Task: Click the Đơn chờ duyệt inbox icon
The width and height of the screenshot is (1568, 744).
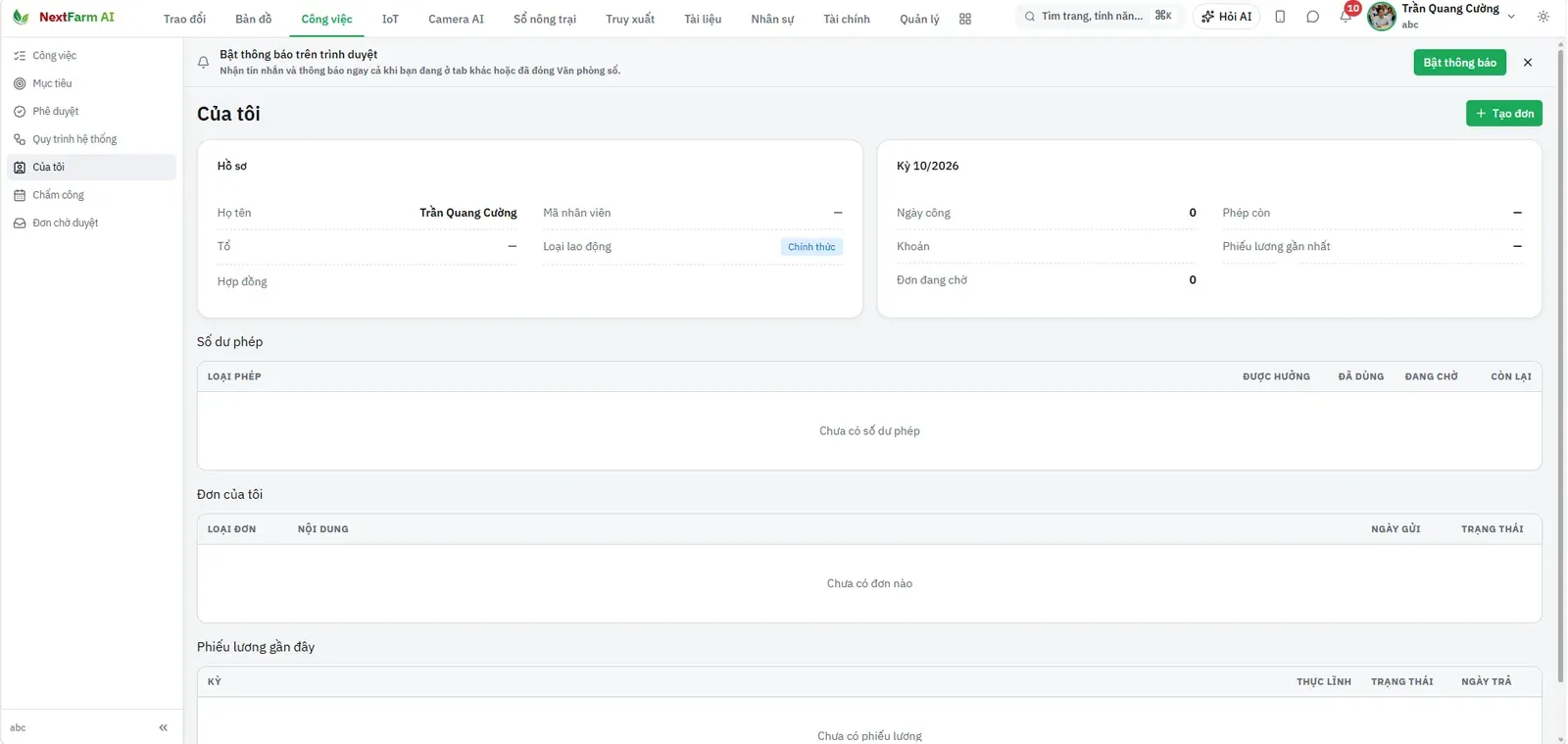Action: pyautogui.click(x=20, y=223)
